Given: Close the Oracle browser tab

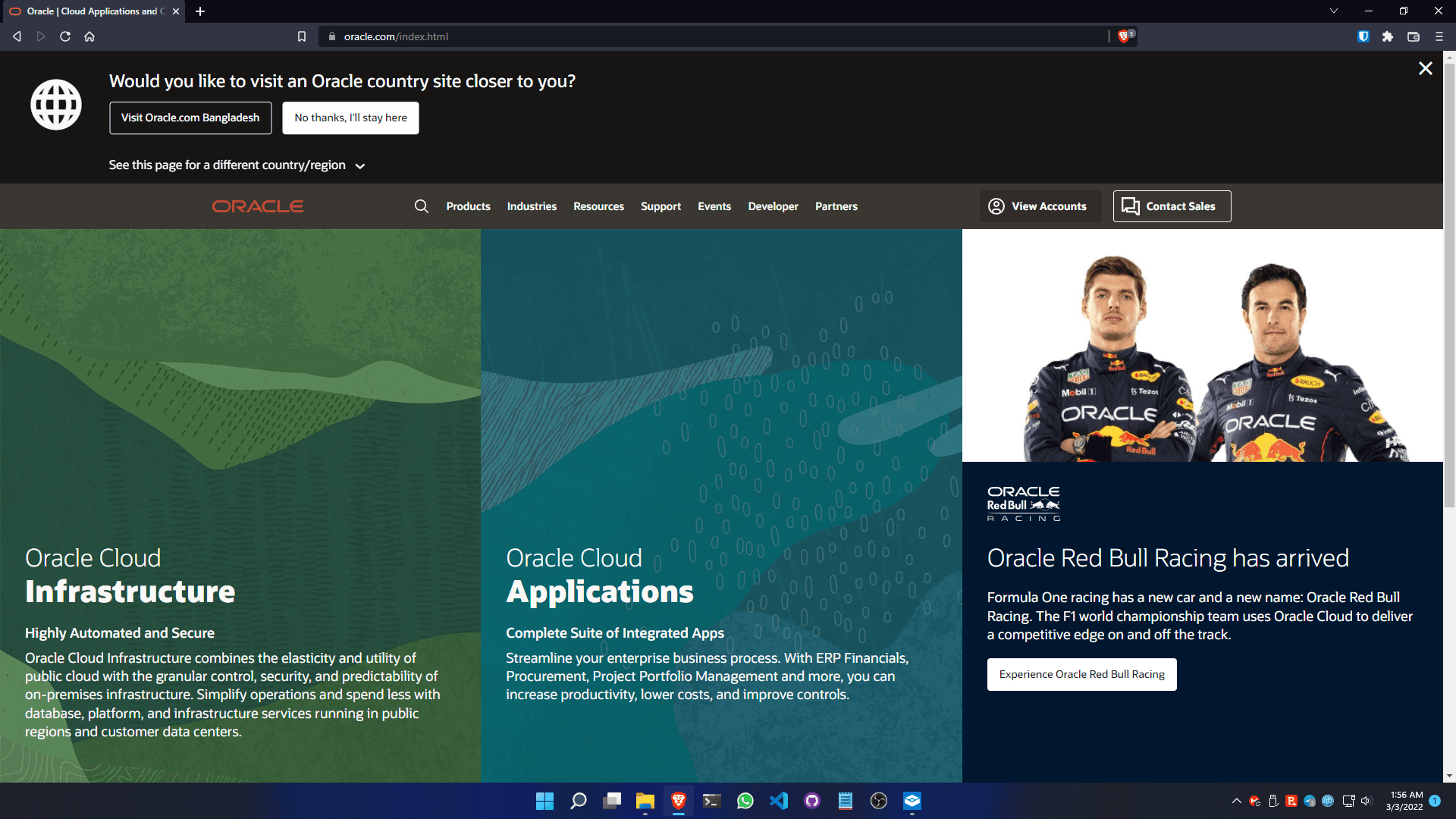Looking at the screenshot, I should (x=176, y=11).
